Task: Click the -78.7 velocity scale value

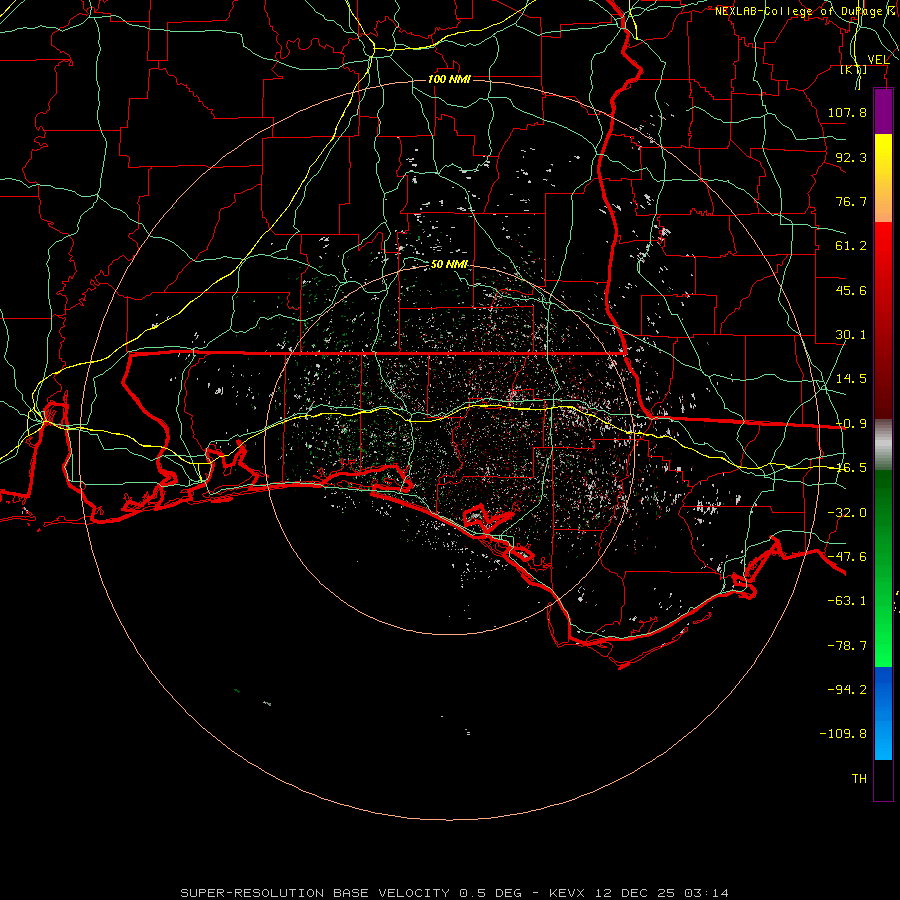Action: click(x=847, y=646)
